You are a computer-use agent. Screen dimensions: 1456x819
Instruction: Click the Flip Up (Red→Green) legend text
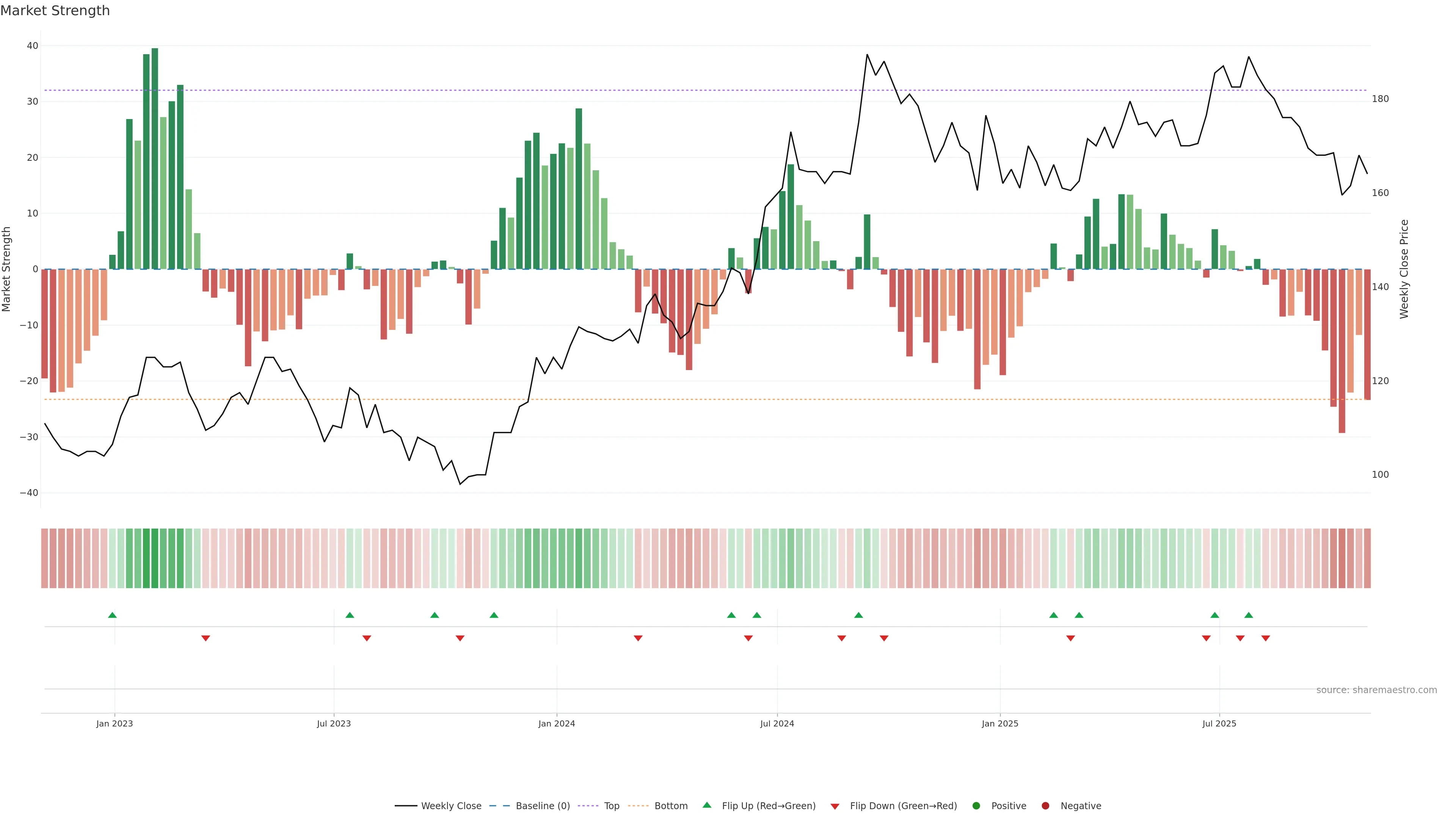[769, 806]
